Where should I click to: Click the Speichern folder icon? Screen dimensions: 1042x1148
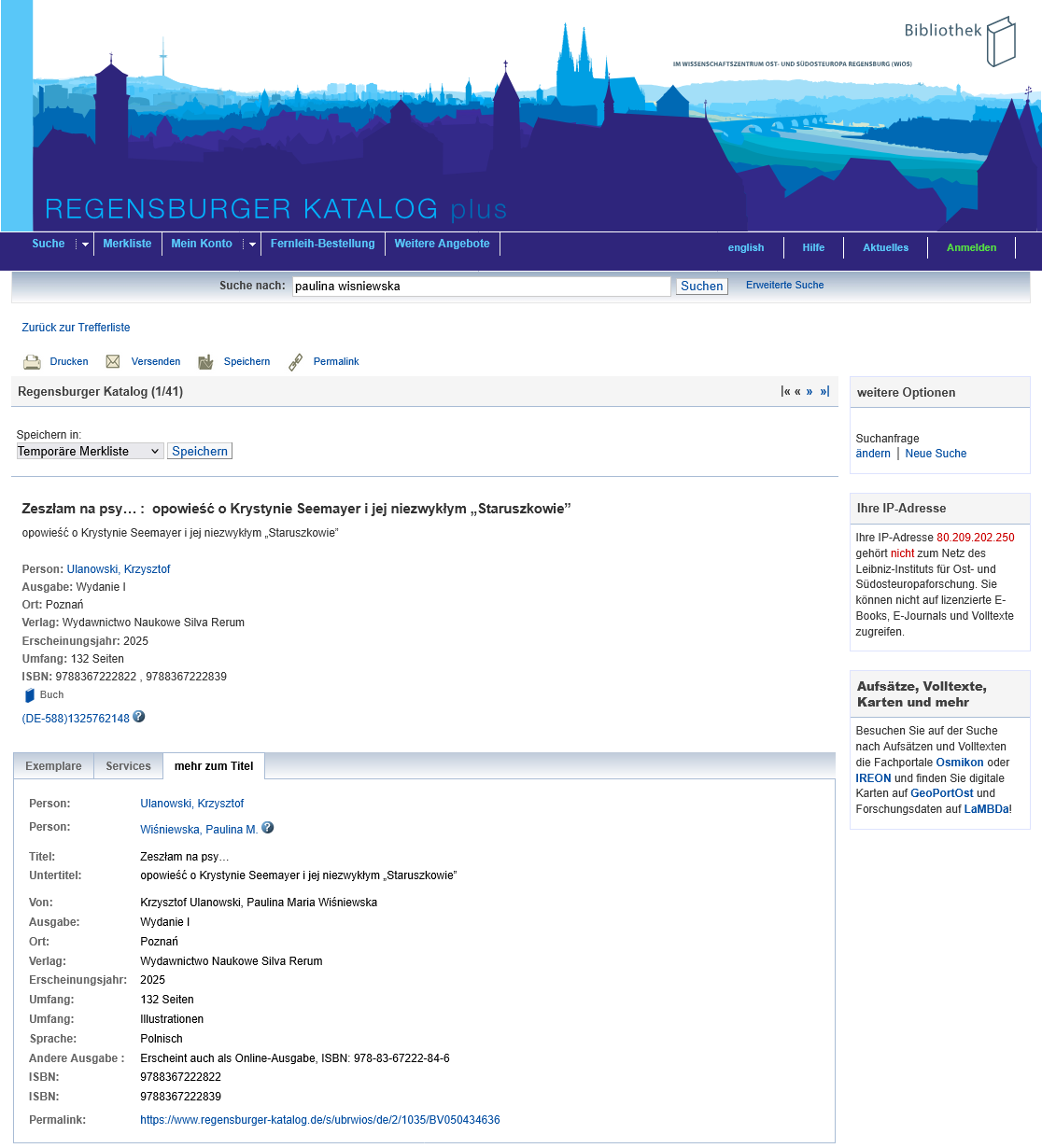205,362
